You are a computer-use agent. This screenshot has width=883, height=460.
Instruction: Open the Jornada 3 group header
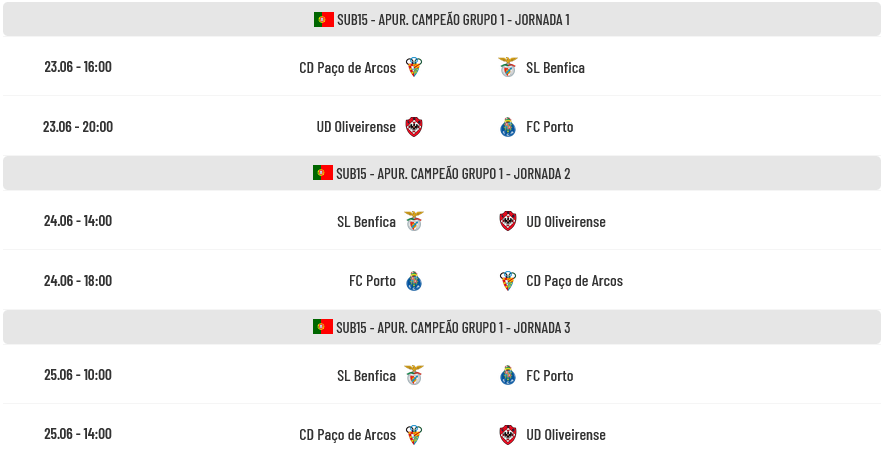pos(442,327)
